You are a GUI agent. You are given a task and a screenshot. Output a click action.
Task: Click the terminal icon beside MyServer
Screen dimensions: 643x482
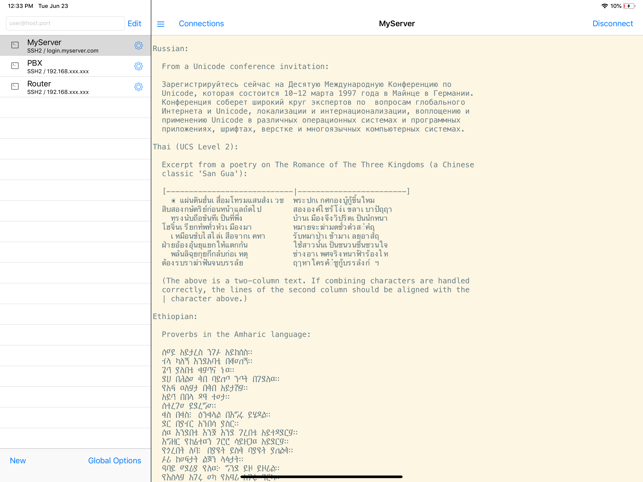pos(15,45)
